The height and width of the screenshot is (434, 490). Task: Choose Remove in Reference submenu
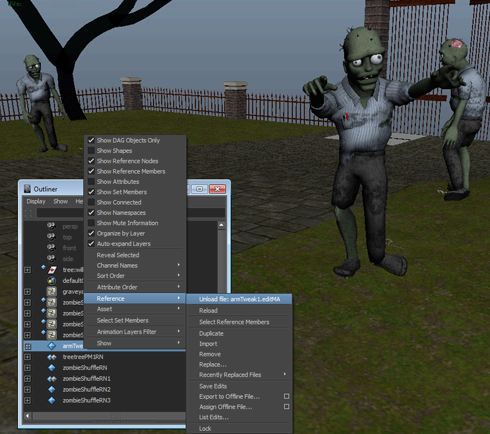pyautogui.click(x=240, y=354)
